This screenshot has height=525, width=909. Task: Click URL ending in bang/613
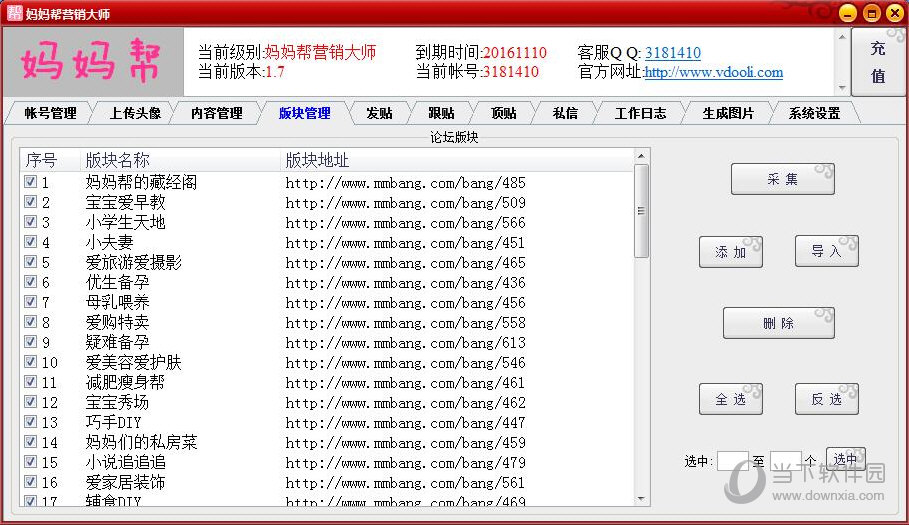(405, 343)
